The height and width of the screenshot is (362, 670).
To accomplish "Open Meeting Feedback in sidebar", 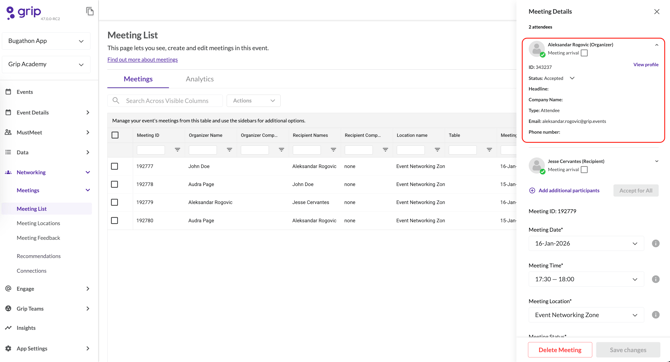I will coord(38,238).
